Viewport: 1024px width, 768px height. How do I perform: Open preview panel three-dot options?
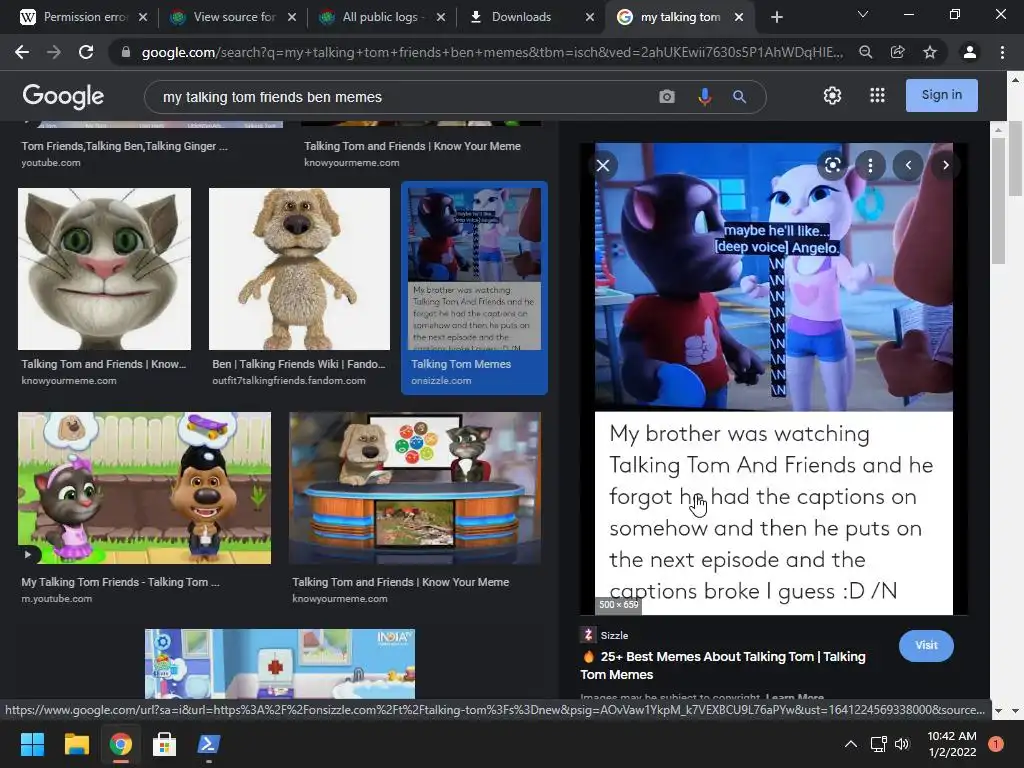[x=870, y=165]
